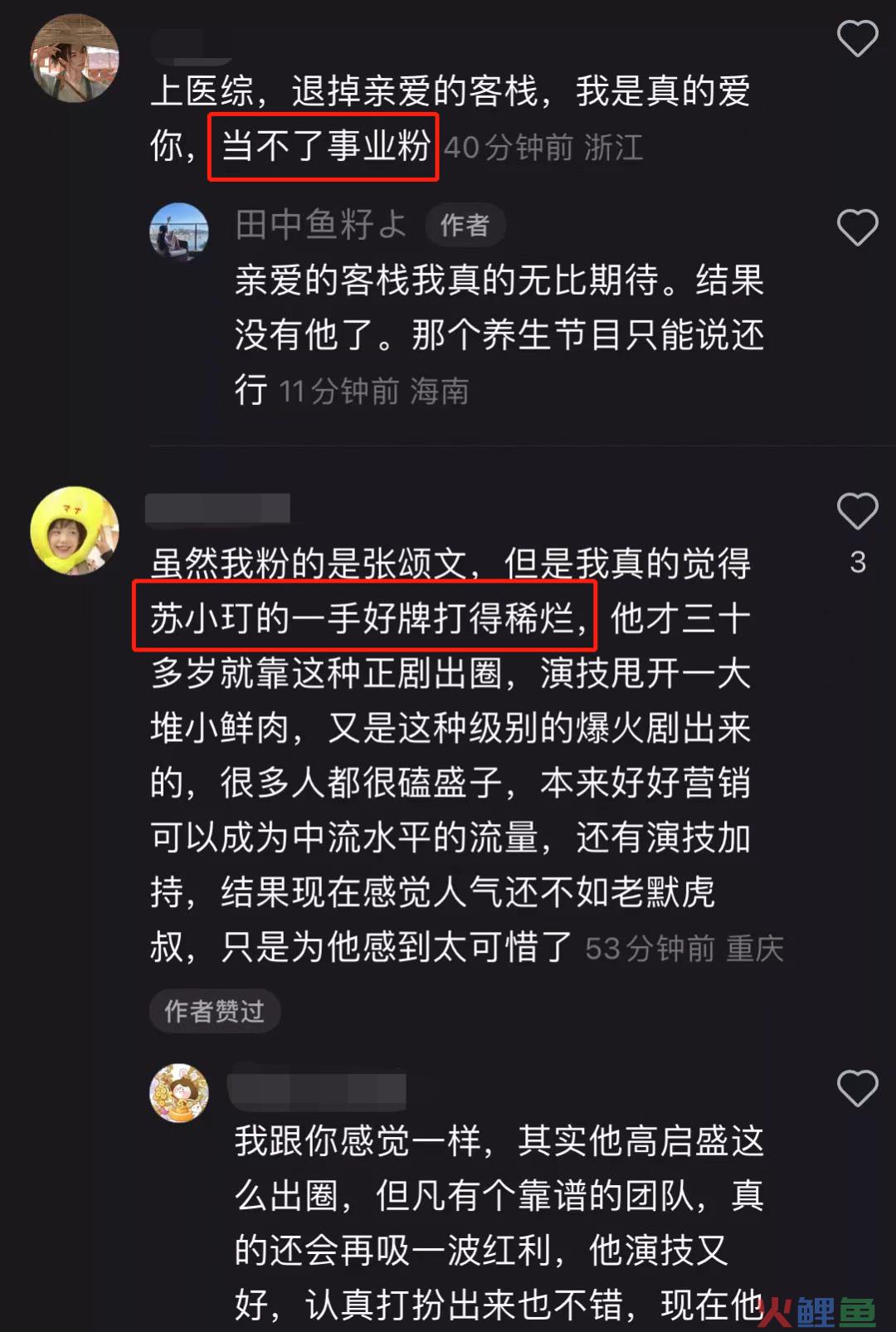
Task: Like the comment about 张颂文 with 3 likes
Action: 857,510
